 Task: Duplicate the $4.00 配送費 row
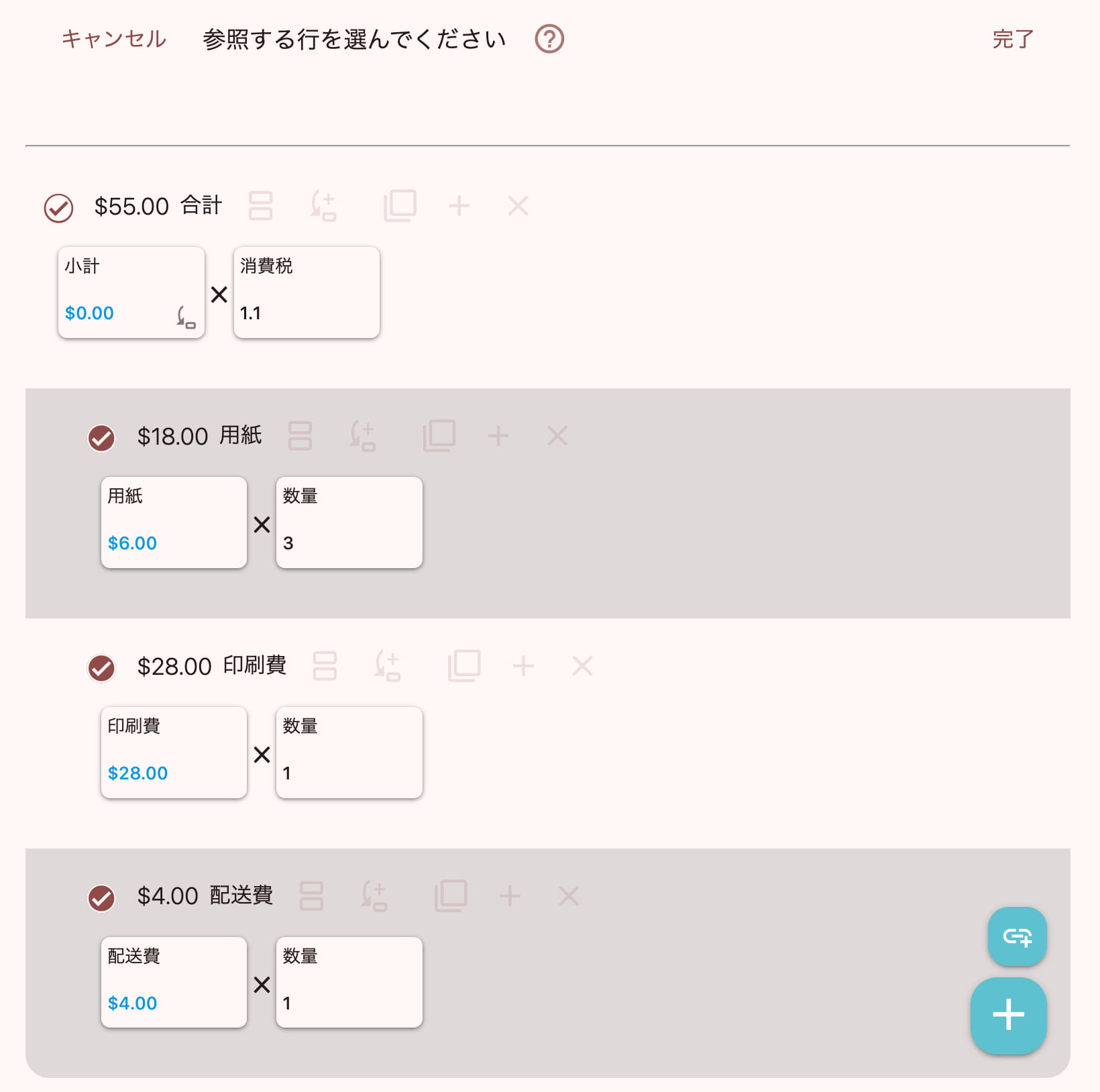[x=450, y=895]
